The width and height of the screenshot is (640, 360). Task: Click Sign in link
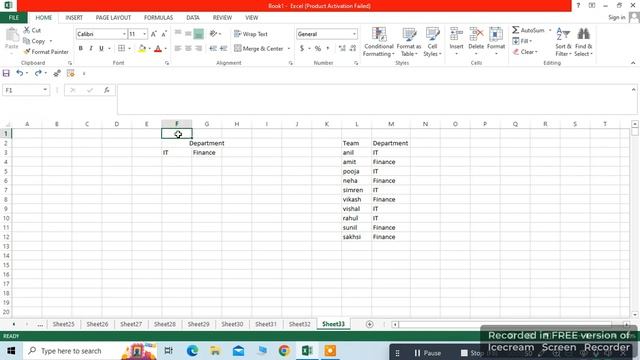click(x=616, y=18)
